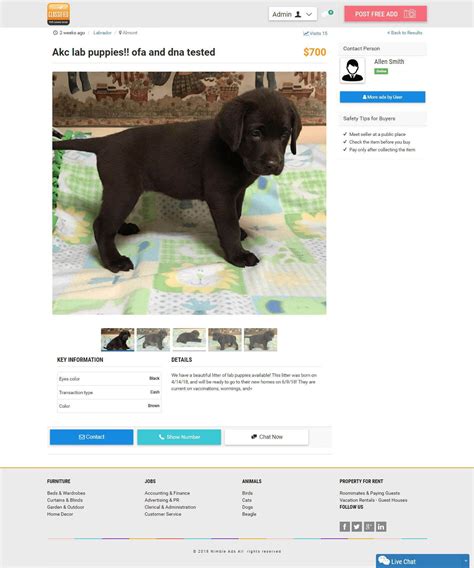Click the Classified site logo

59,14
